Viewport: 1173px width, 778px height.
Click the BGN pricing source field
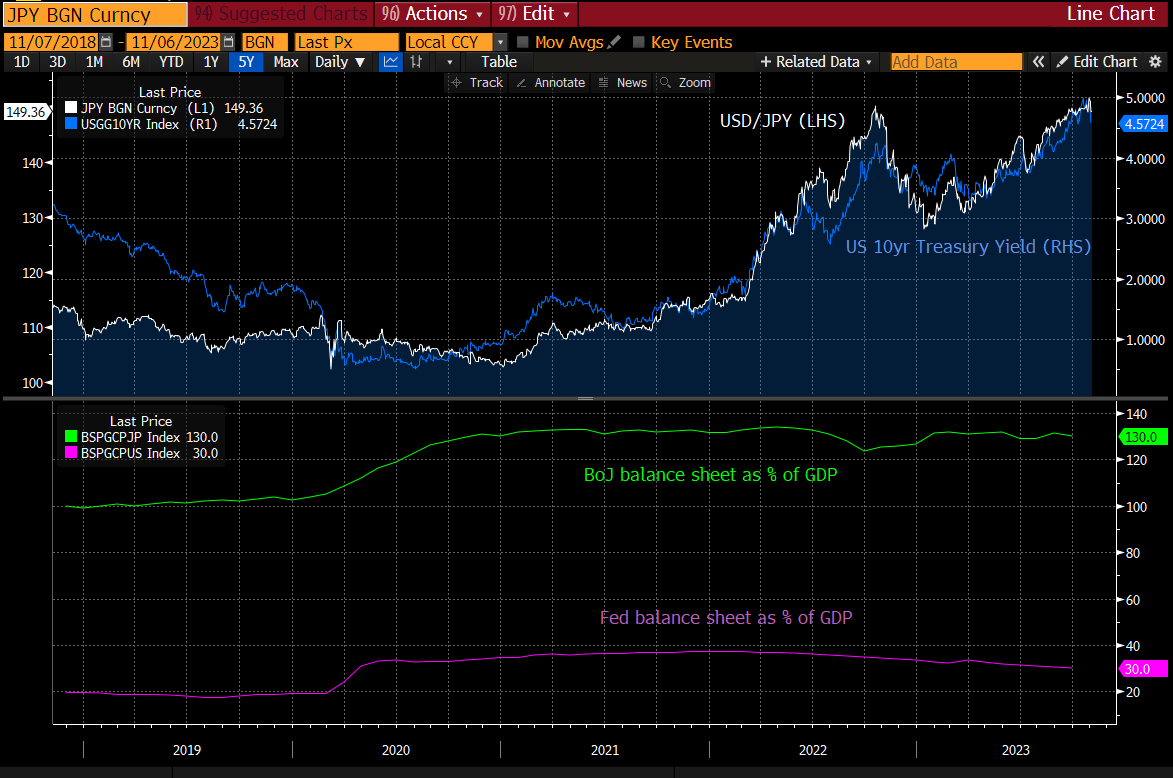coord(266,43)
